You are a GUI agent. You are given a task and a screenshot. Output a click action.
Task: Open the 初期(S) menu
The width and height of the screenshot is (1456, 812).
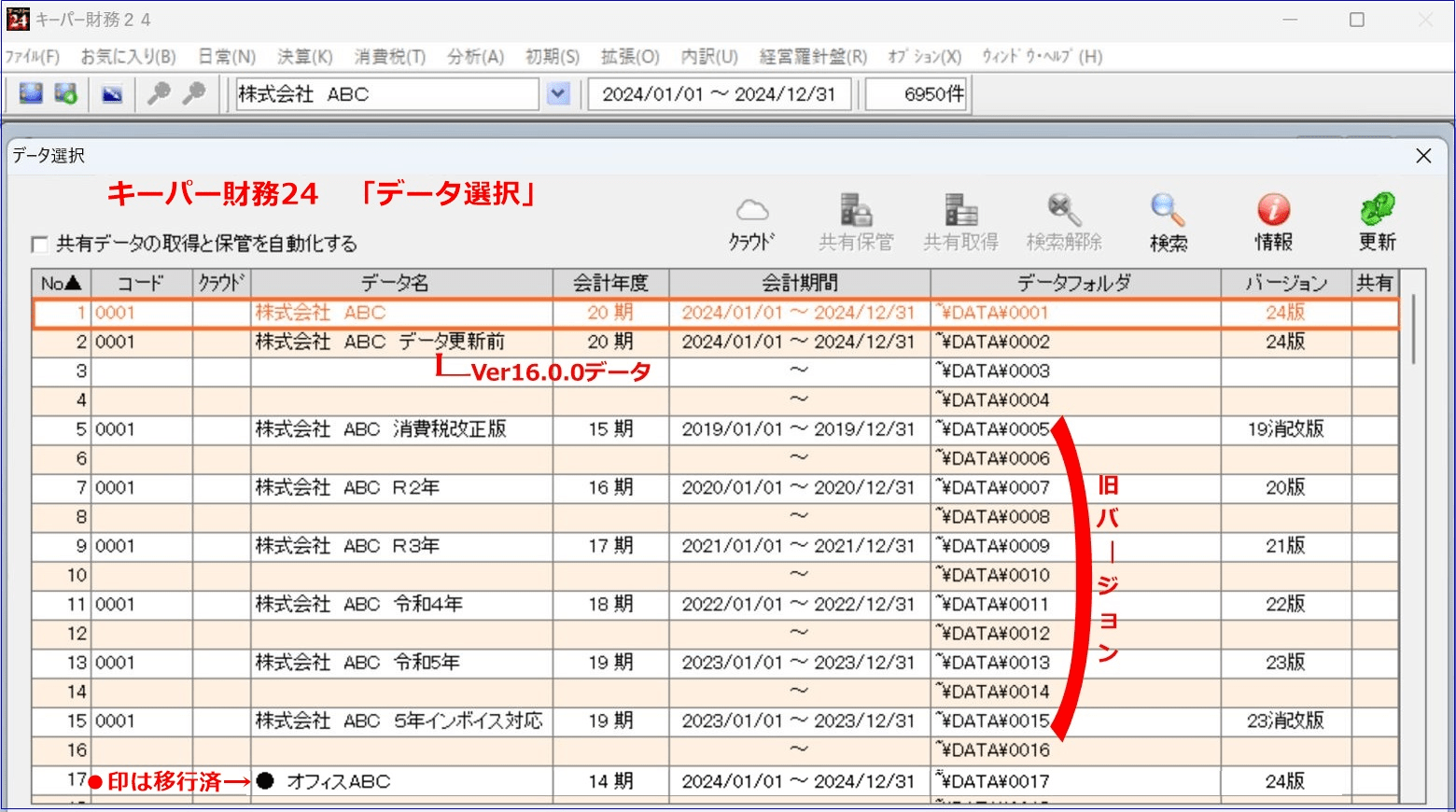[553, 57]
